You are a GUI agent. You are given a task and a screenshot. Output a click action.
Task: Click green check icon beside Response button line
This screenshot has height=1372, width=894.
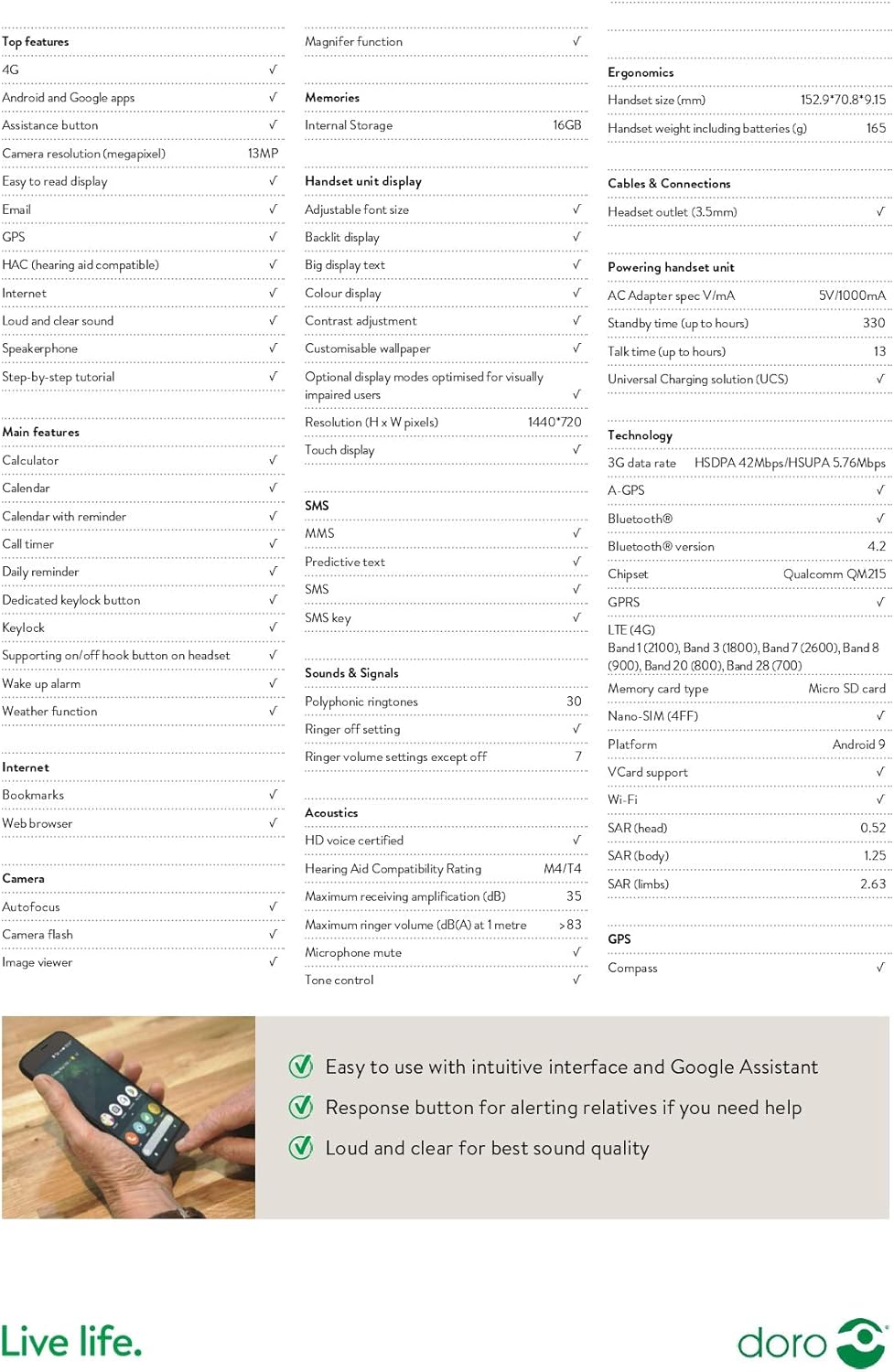pos(301,1107)
